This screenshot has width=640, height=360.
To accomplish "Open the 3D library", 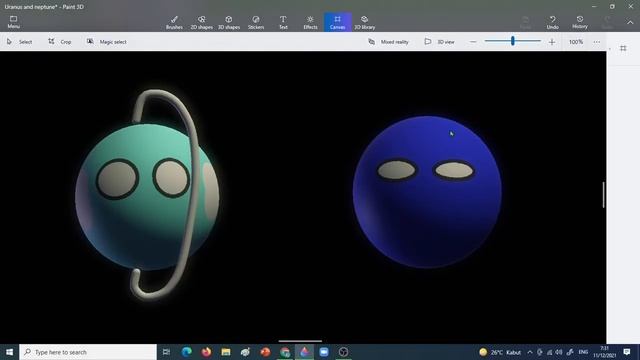I will click(x=364, y=22).
